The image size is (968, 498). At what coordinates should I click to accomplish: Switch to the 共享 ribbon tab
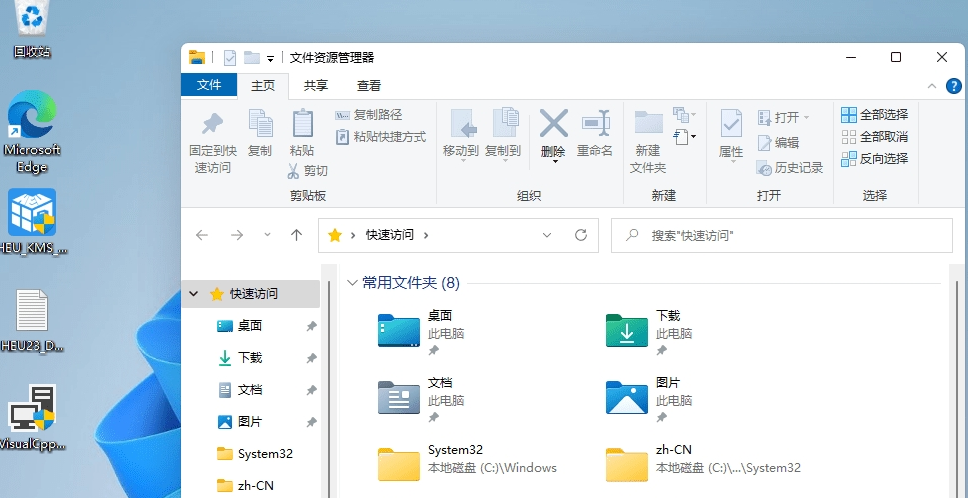pyautogui.click(x=315, y=86)
